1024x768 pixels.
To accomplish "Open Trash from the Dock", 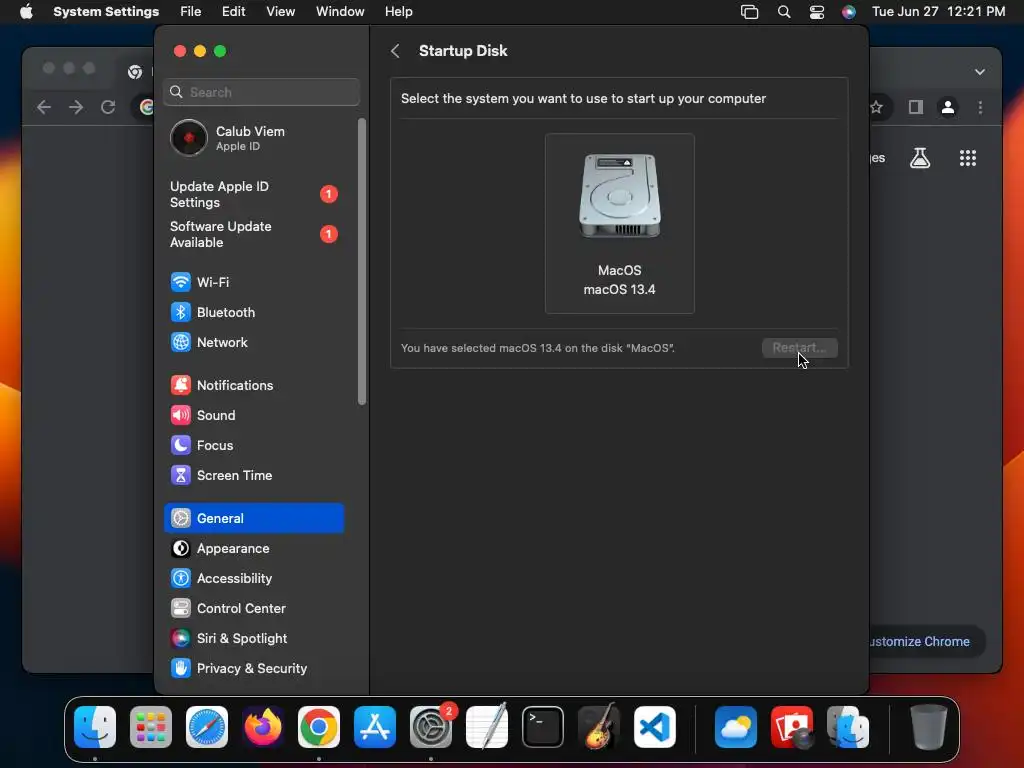I will [929, 727].
